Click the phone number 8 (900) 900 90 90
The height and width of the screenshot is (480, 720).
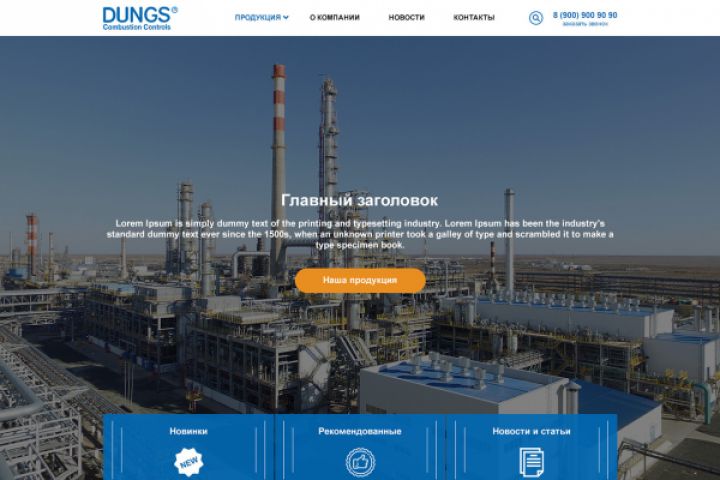point(585,15)
